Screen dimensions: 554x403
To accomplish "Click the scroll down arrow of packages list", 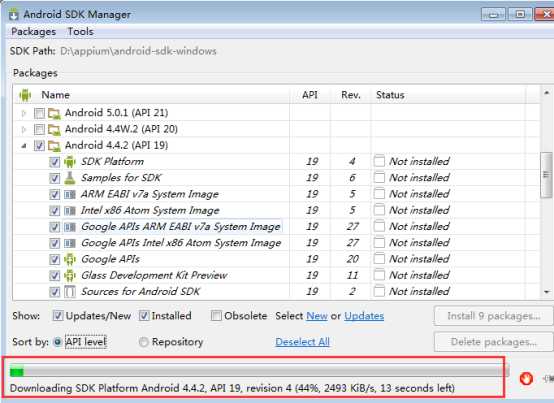I will point(547,292).
